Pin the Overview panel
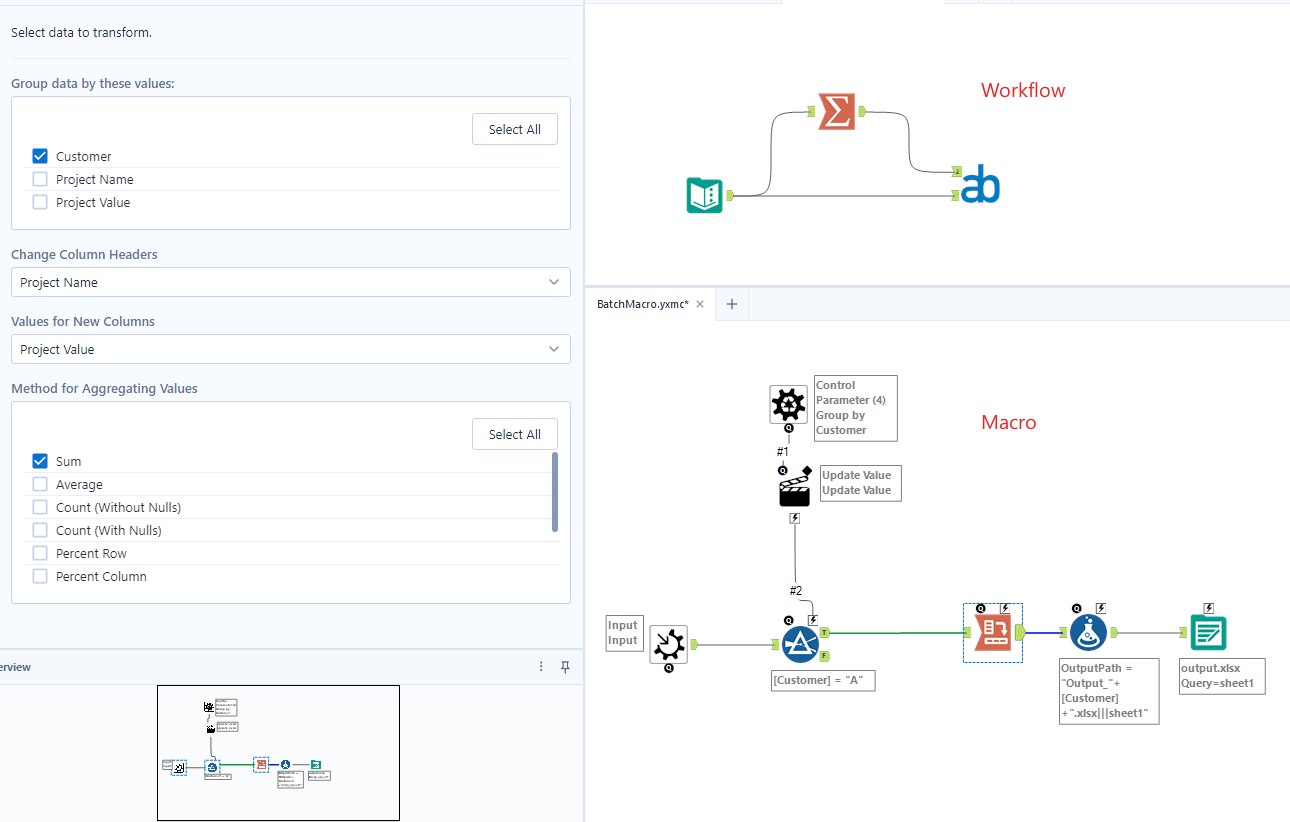The image size is (1290, 822). [565, 666]
